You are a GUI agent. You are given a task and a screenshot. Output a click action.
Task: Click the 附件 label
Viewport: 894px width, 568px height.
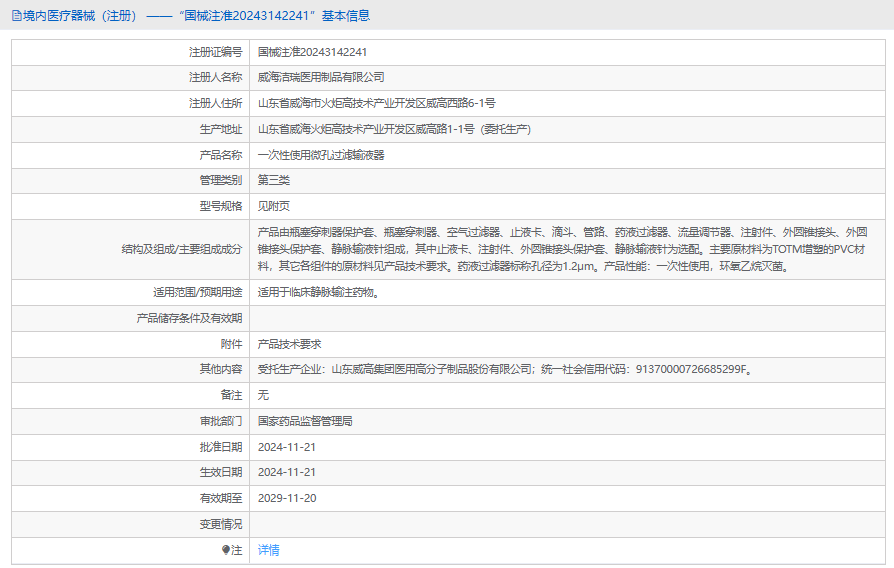click(x=231, y=344)
